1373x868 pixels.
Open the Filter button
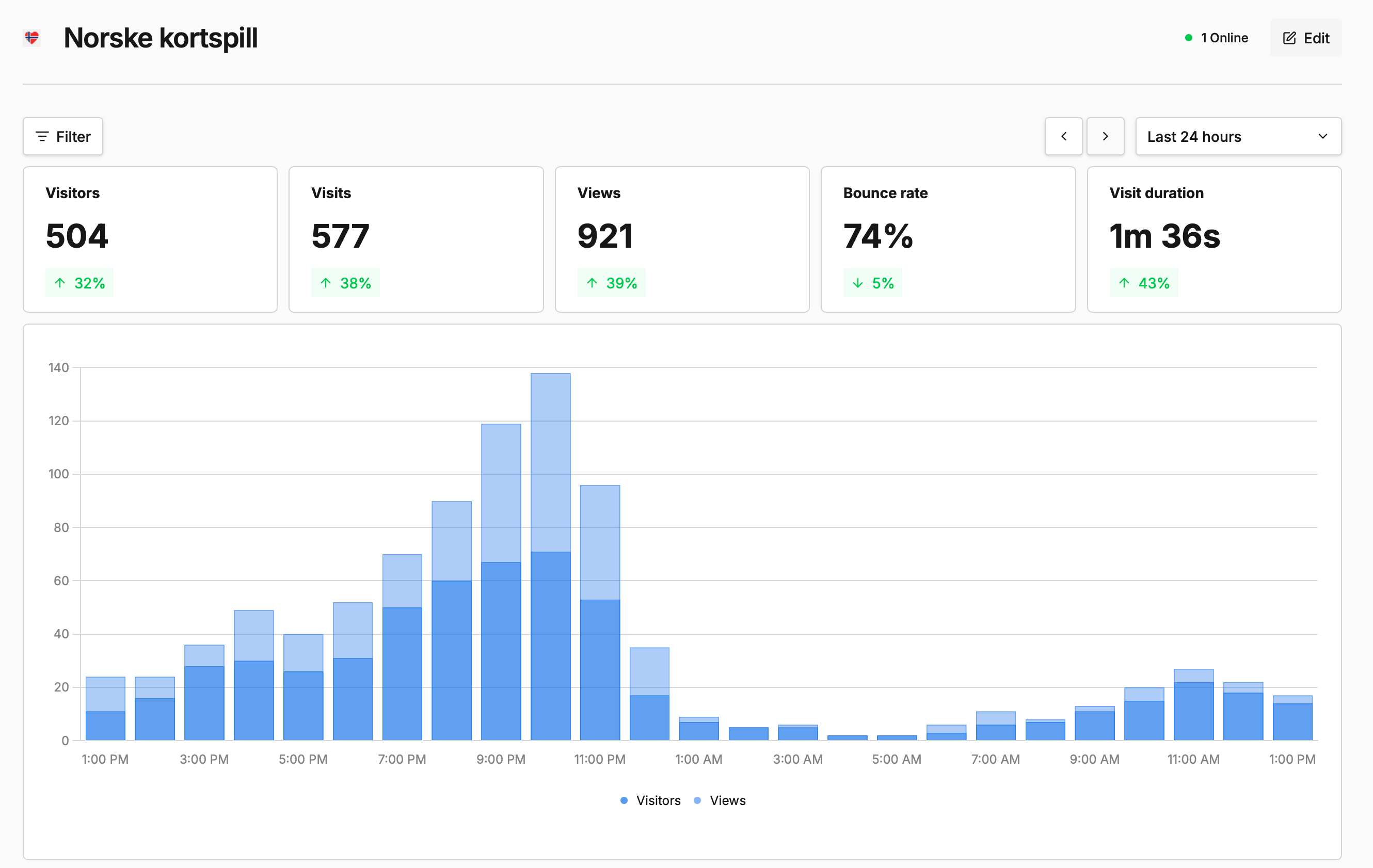63,136
